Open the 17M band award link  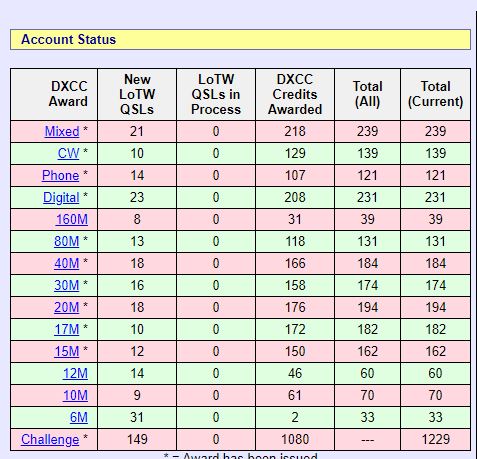tap(67, 329)
